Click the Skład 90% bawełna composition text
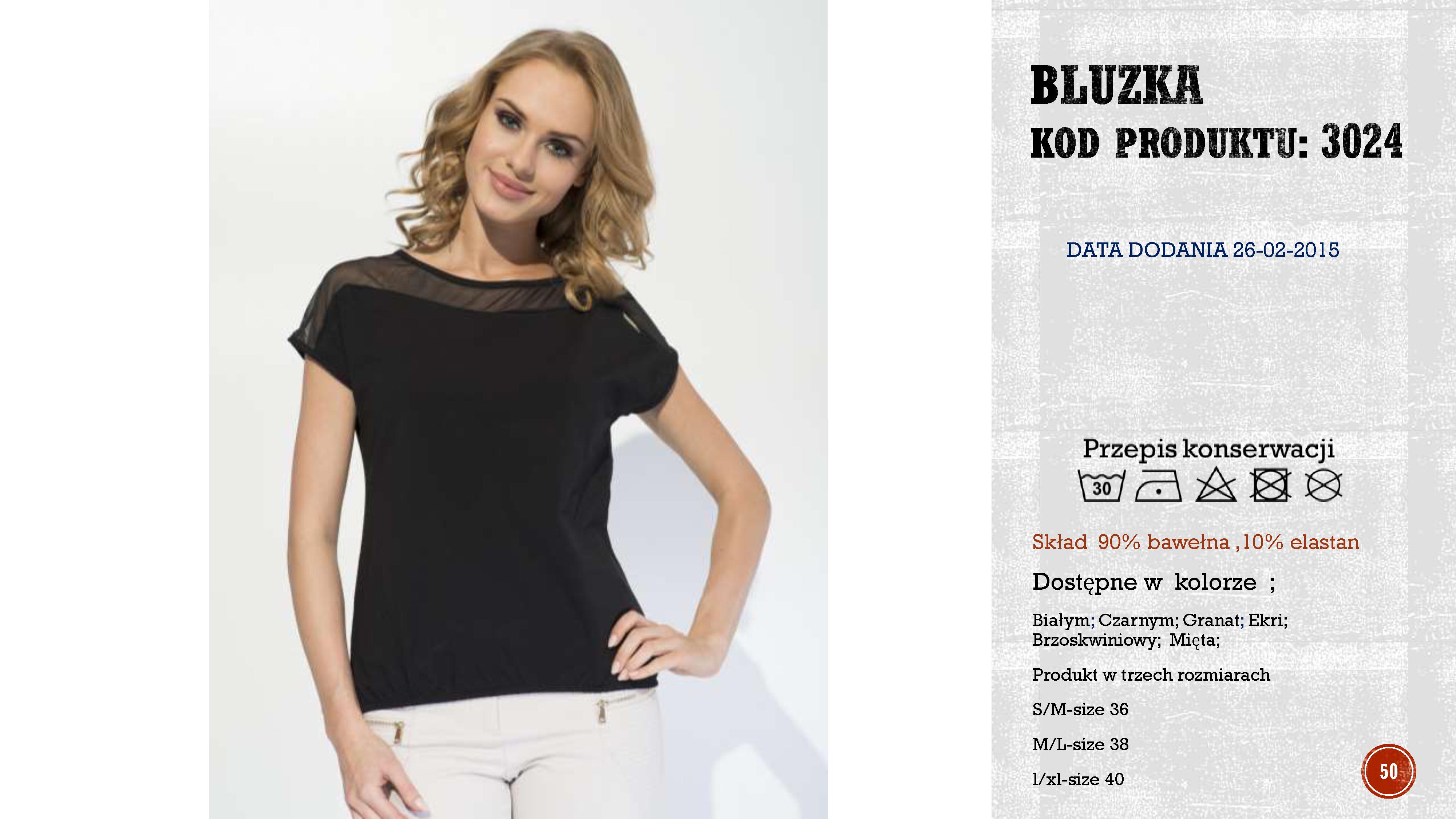The width and height of the screenshot is (1456, 819). [1195, 542]
